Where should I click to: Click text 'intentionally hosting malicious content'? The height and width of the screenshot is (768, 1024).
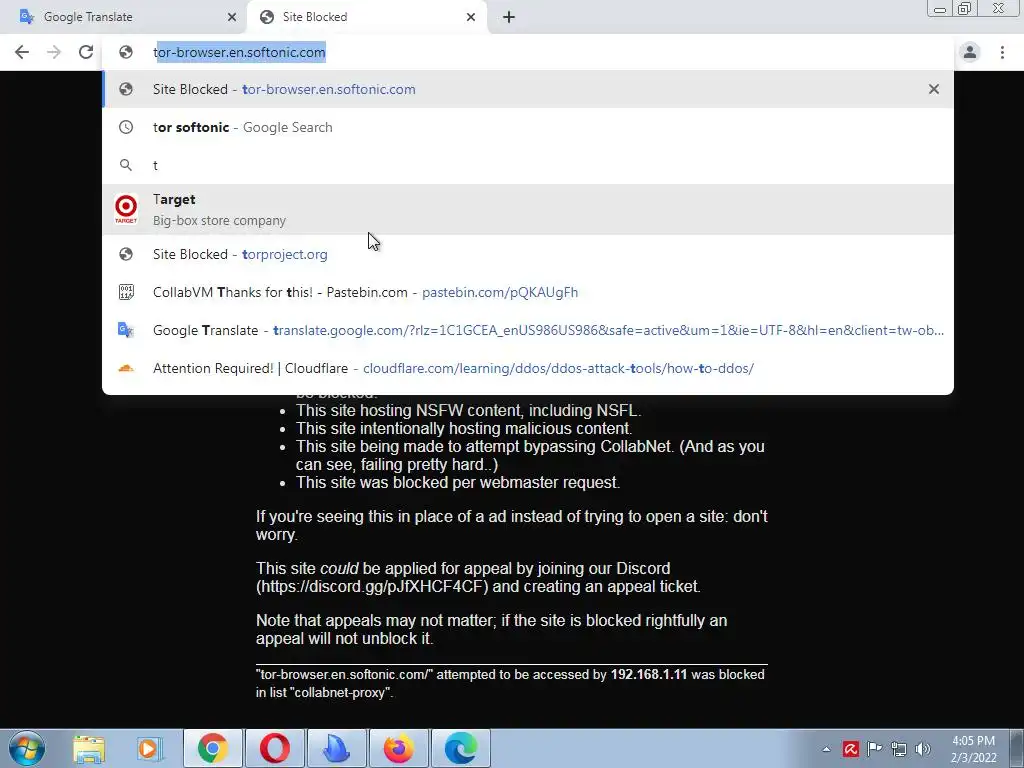coord(496,428)
